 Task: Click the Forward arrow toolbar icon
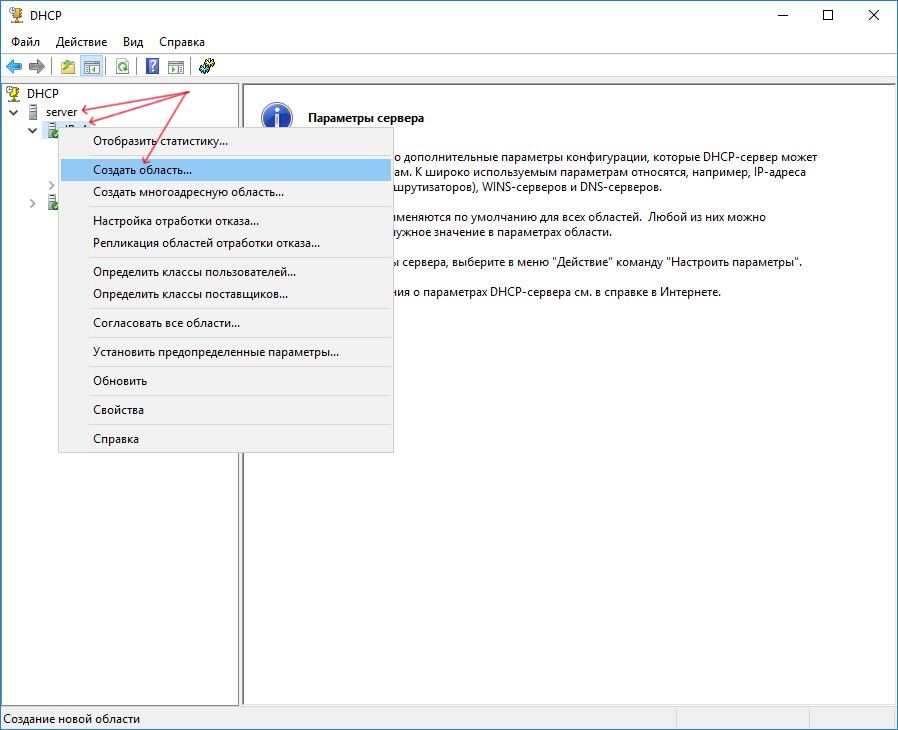click(37, 67)
